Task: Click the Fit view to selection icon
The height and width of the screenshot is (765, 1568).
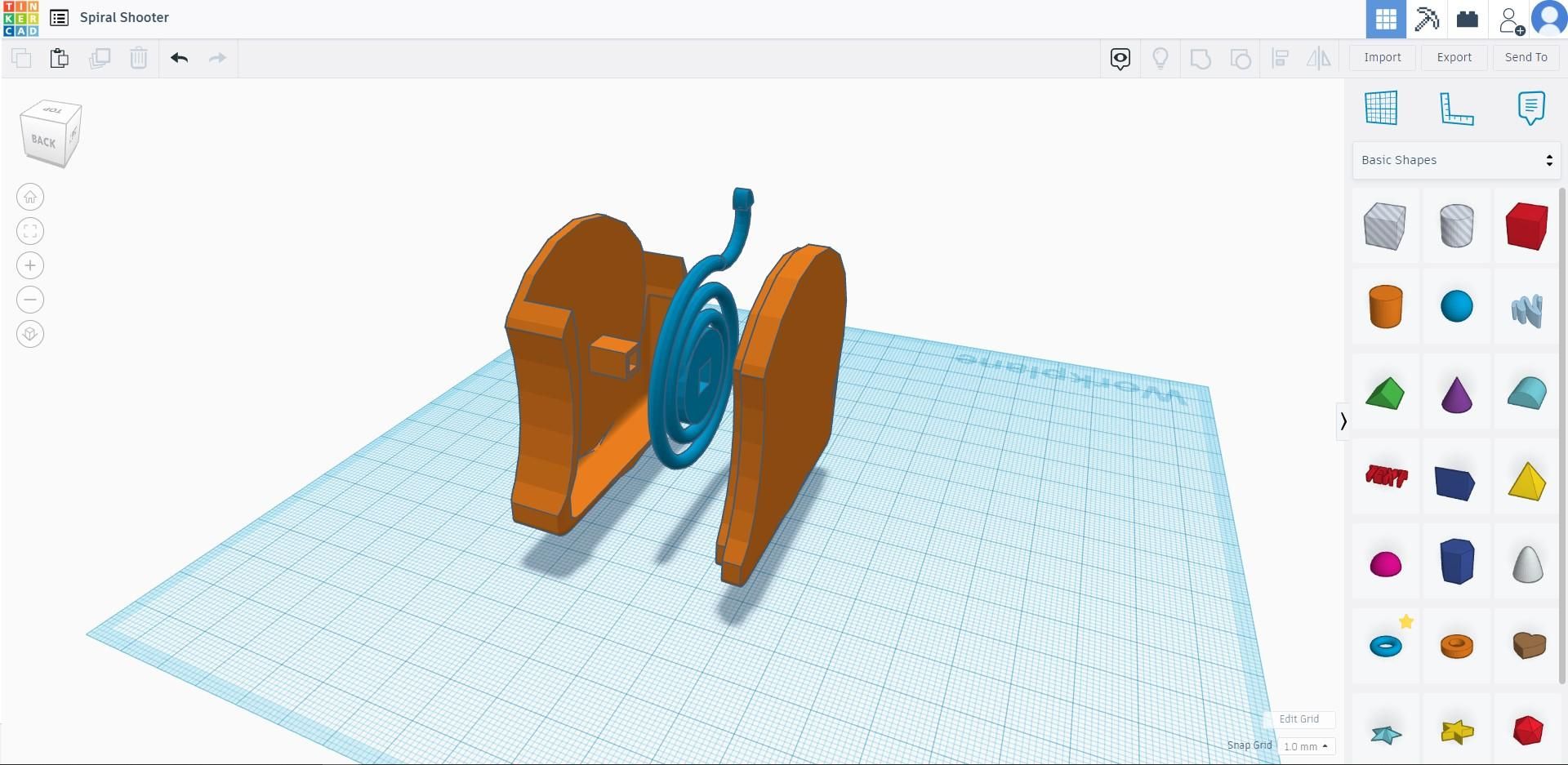Action: click(x=29, y=230)
